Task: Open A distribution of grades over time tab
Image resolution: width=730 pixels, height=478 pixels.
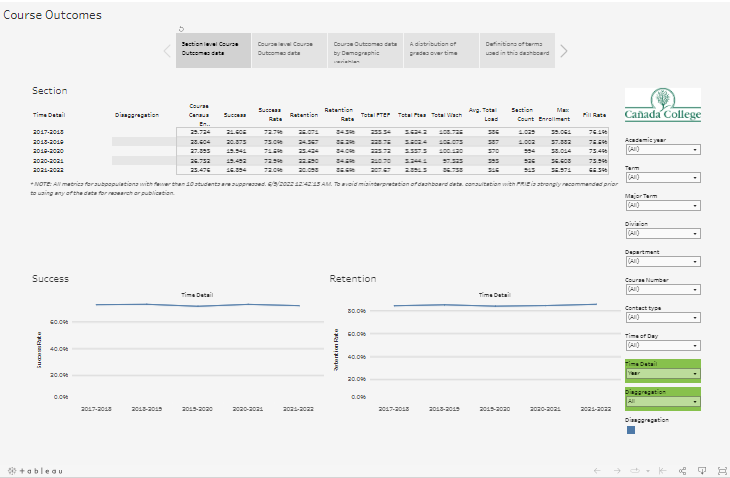Action: [441, 50]
